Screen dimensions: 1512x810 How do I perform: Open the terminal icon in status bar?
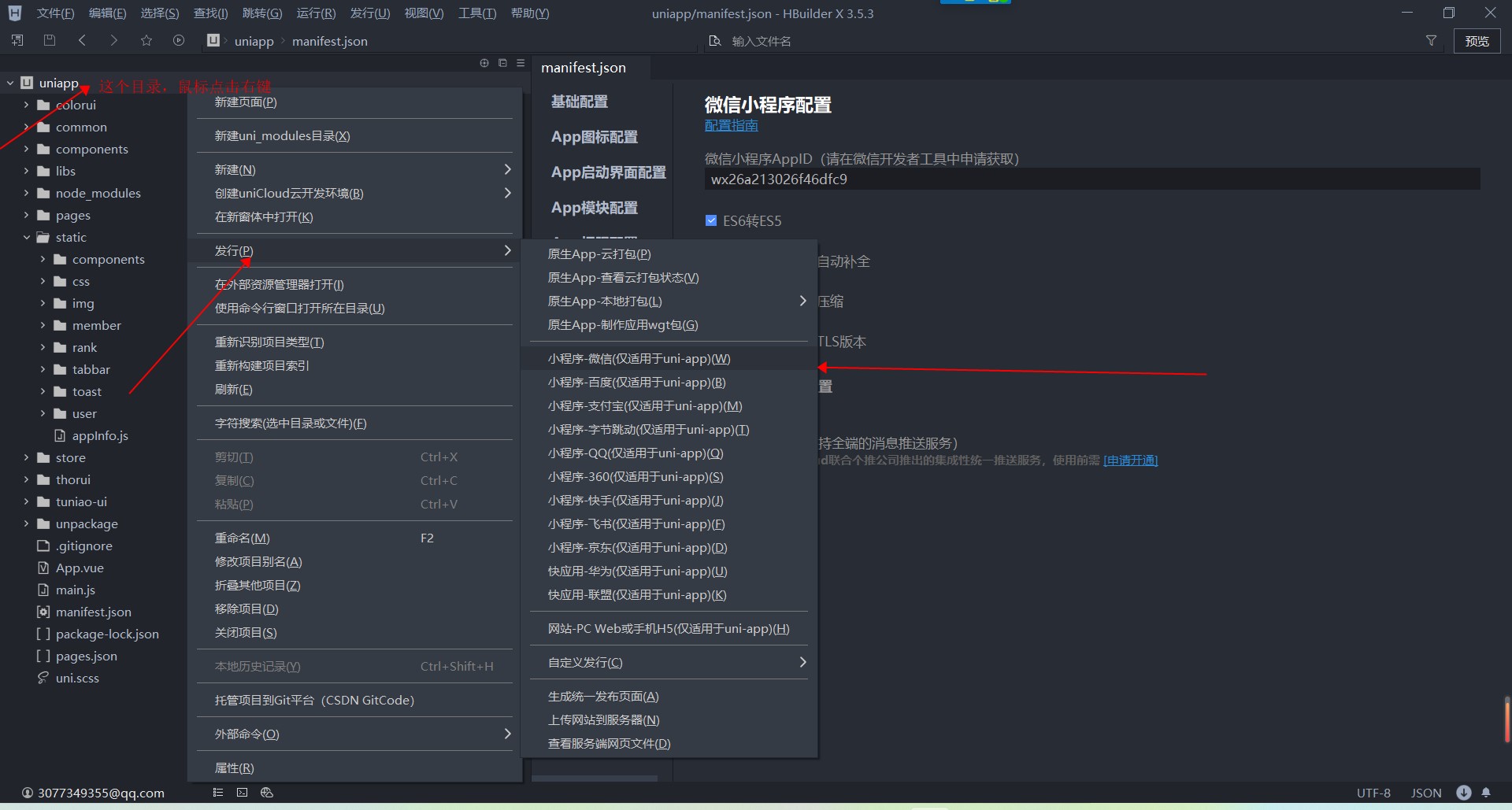pos(243,793)
